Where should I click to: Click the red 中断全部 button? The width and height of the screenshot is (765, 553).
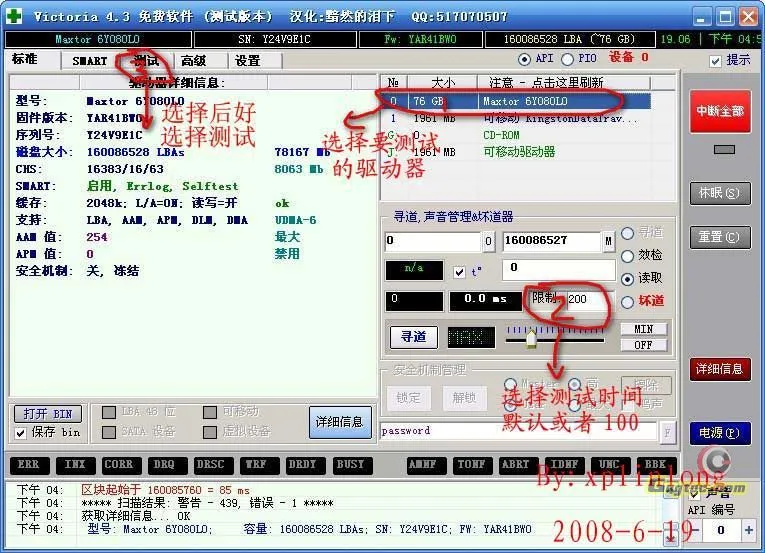[720, 111]
